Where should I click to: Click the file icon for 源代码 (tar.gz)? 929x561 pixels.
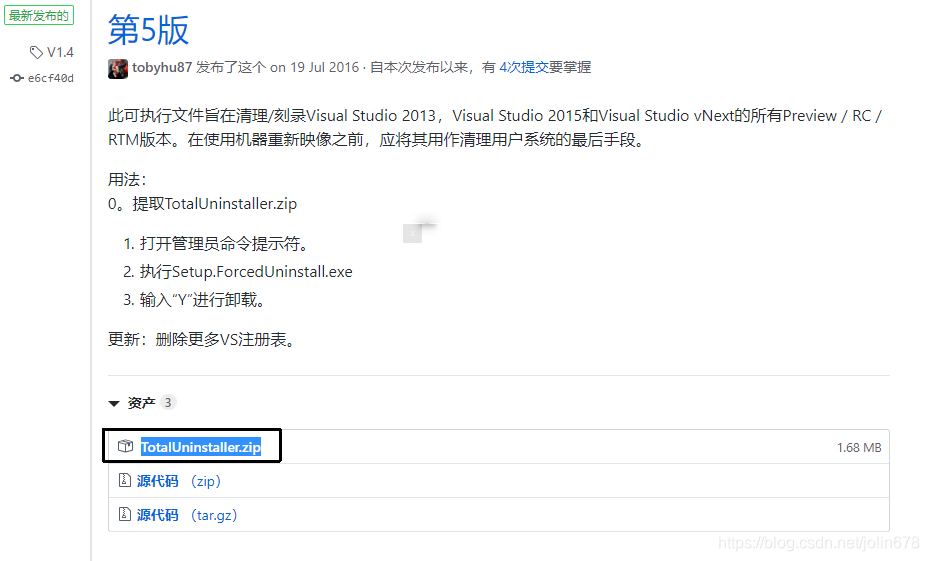pos(124,514)
